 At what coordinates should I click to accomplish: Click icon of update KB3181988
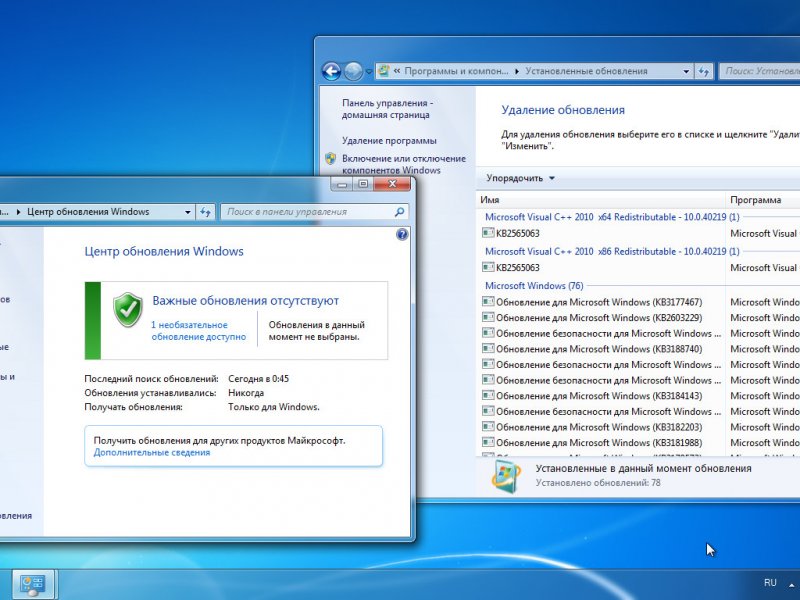click(x=488, y=442)
